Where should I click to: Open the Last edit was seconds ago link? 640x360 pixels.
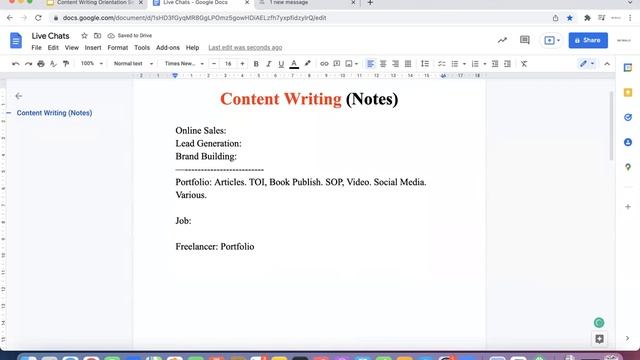245,48
